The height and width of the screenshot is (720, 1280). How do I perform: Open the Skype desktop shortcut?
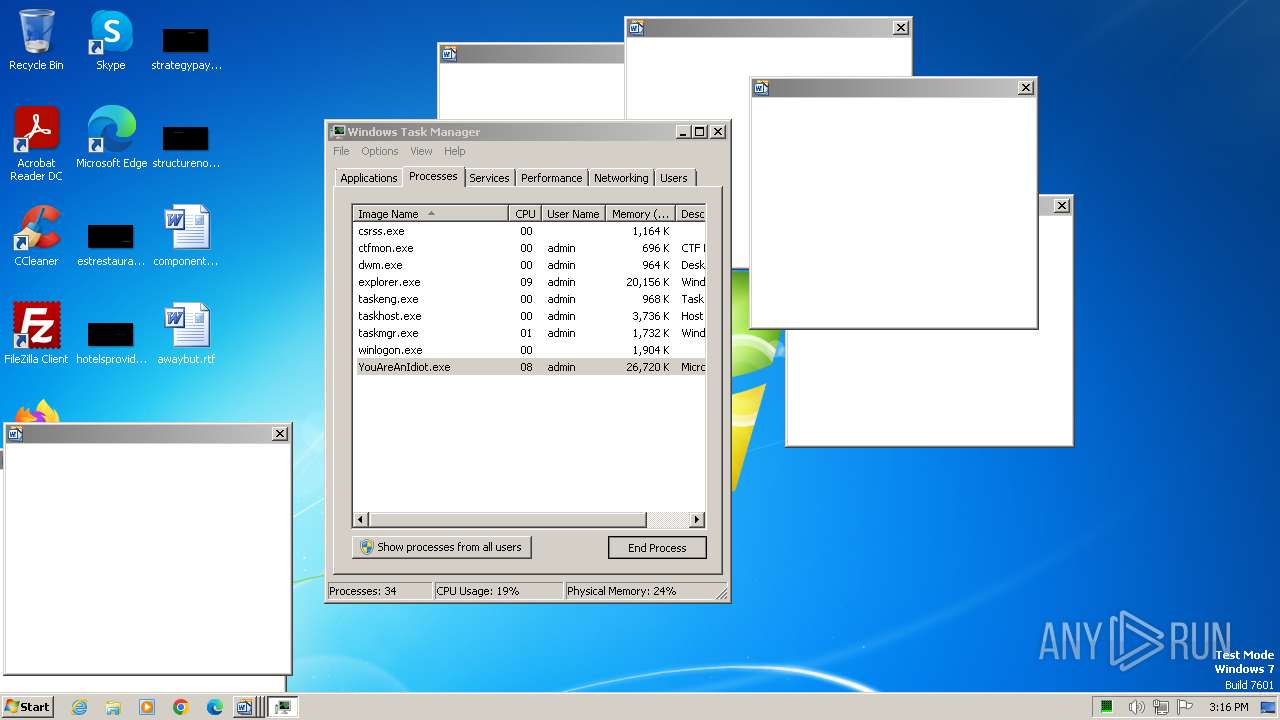[111, 40]
